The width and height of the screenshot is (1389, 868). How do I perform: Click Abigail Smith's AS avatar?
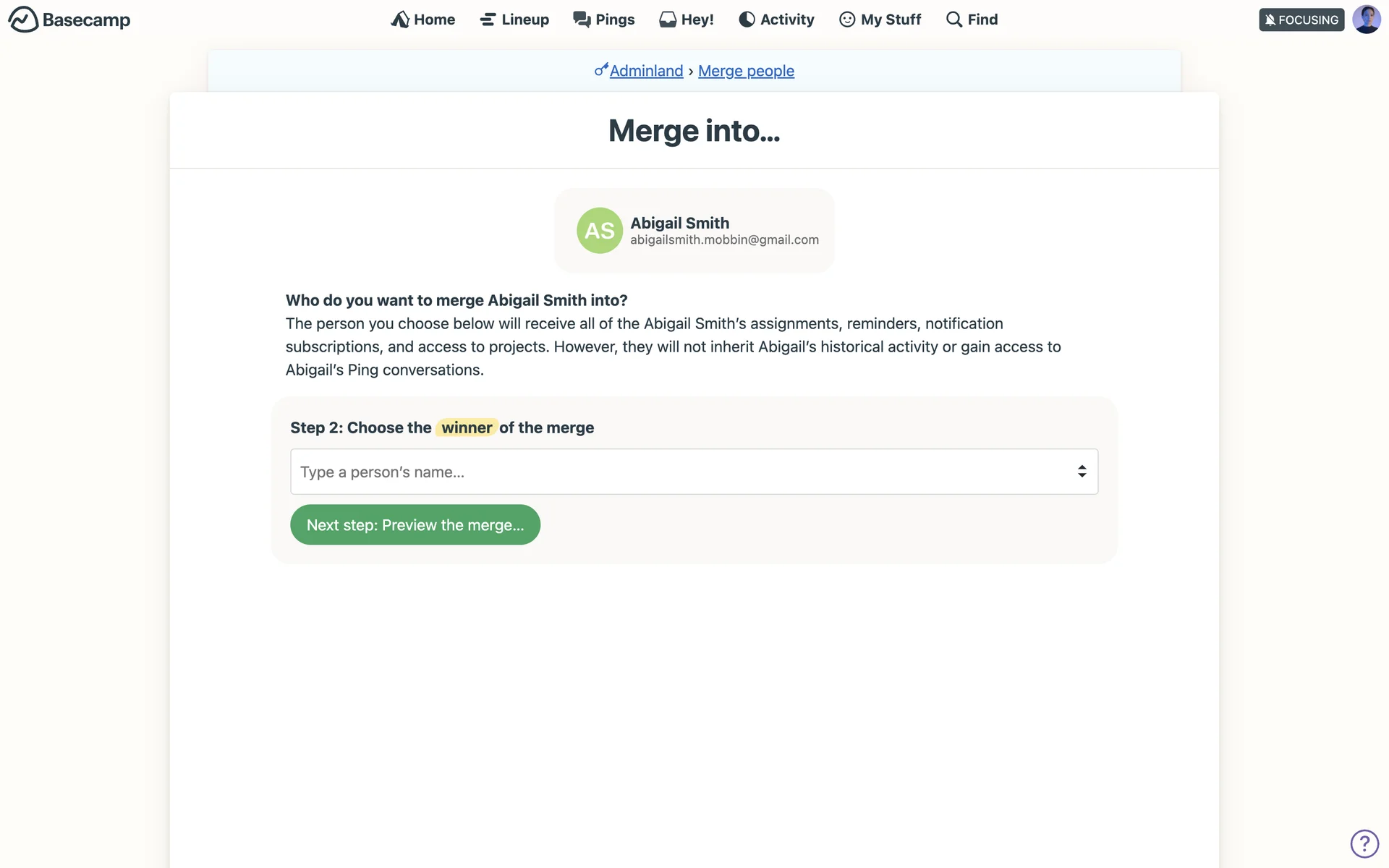(600, 231)
